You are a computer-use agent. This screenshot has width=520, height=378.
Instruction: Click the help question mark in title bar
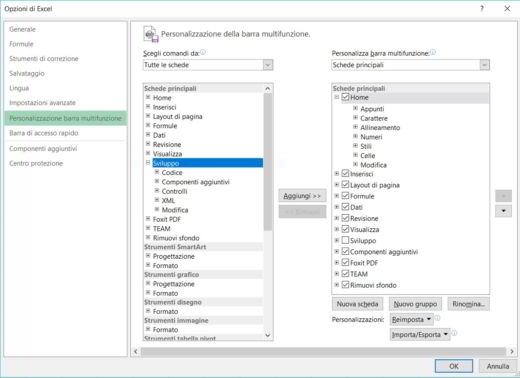(x=482, y=9)
